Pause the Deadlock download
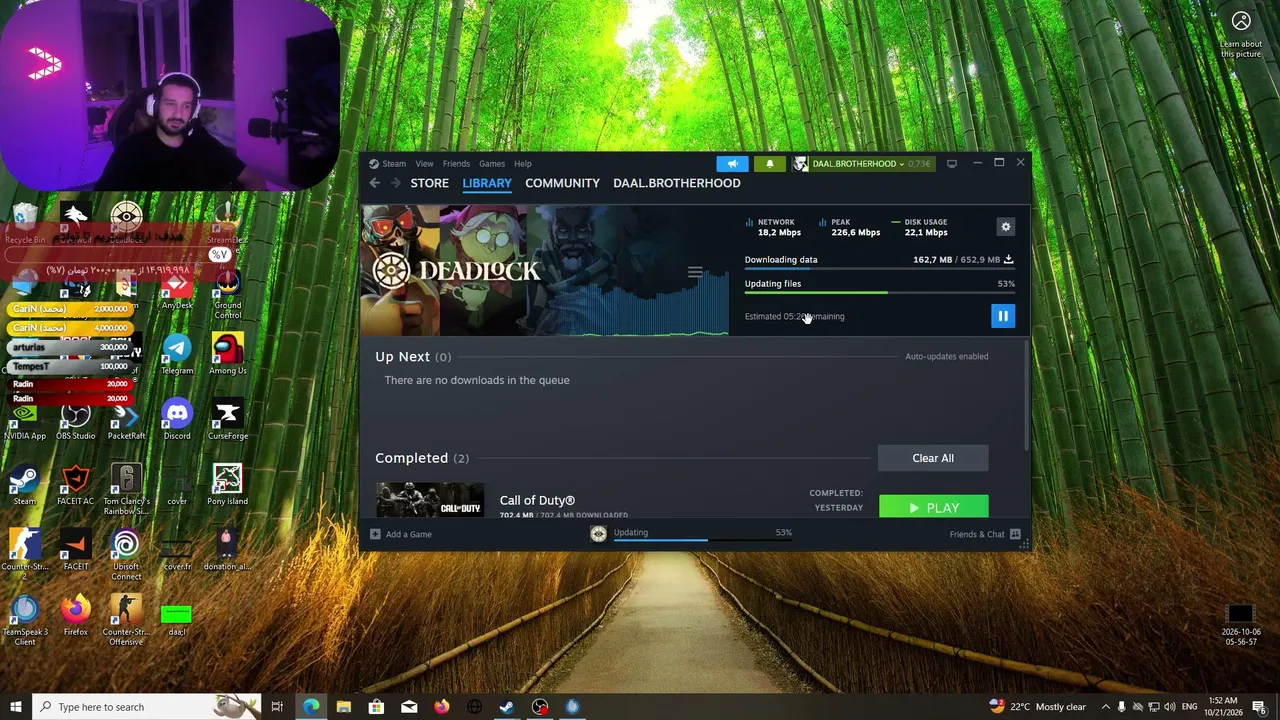1280x720 pixels. 1002,316
